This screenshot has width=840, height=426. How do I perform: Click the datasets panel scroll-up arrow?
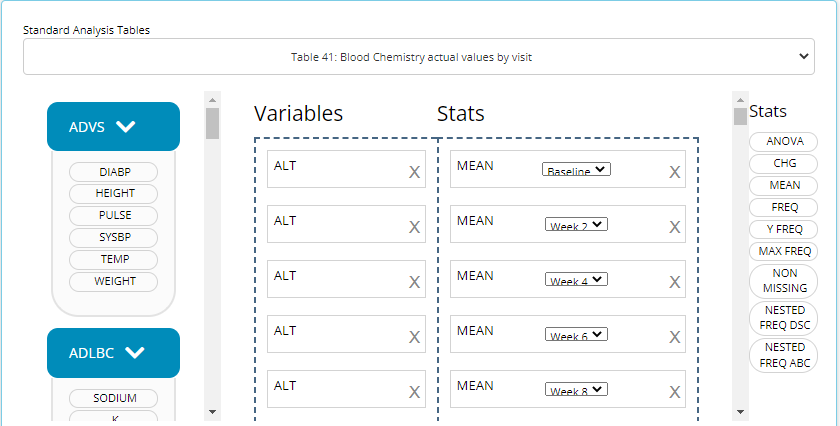[212, 100]
